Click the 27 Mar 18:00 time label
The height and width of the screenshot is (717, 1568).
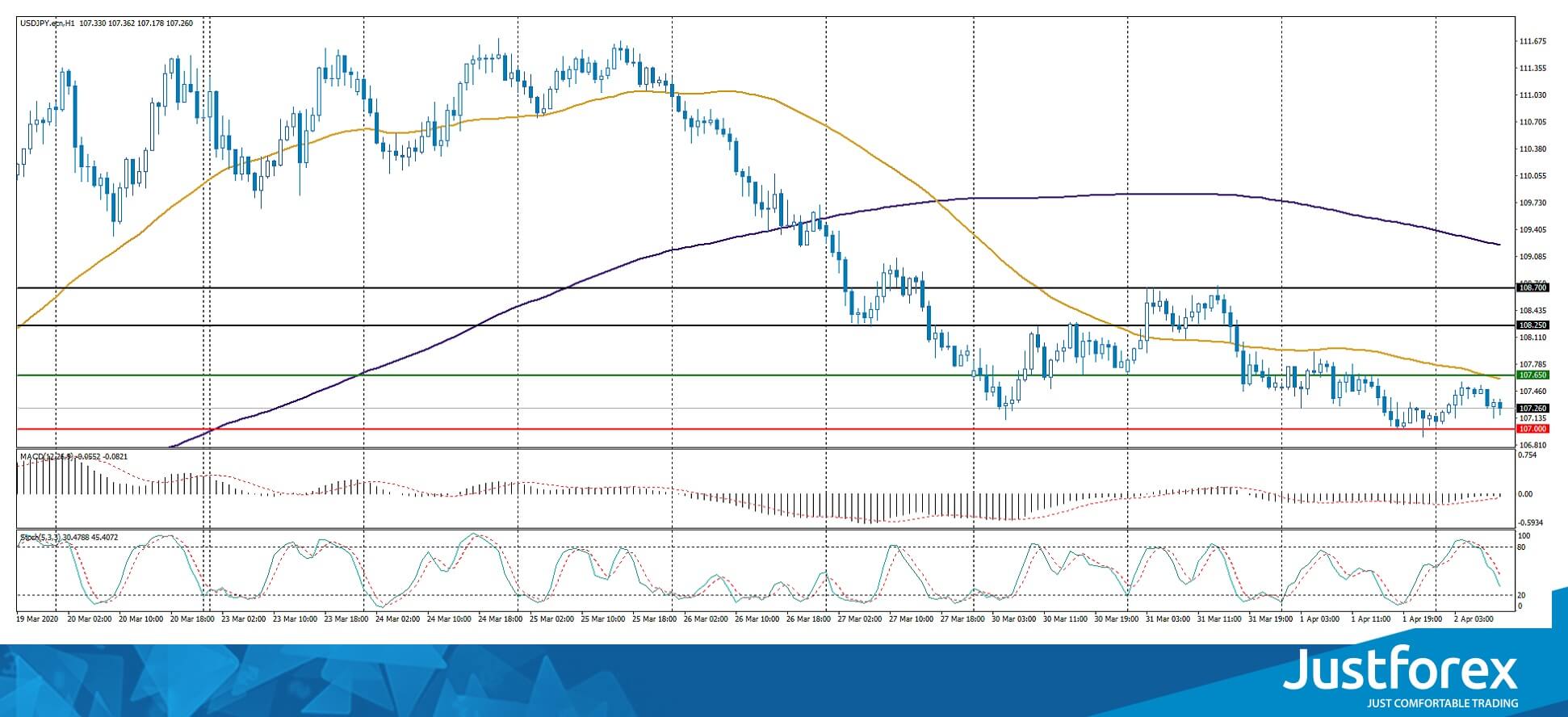click(x=964, y=619)
